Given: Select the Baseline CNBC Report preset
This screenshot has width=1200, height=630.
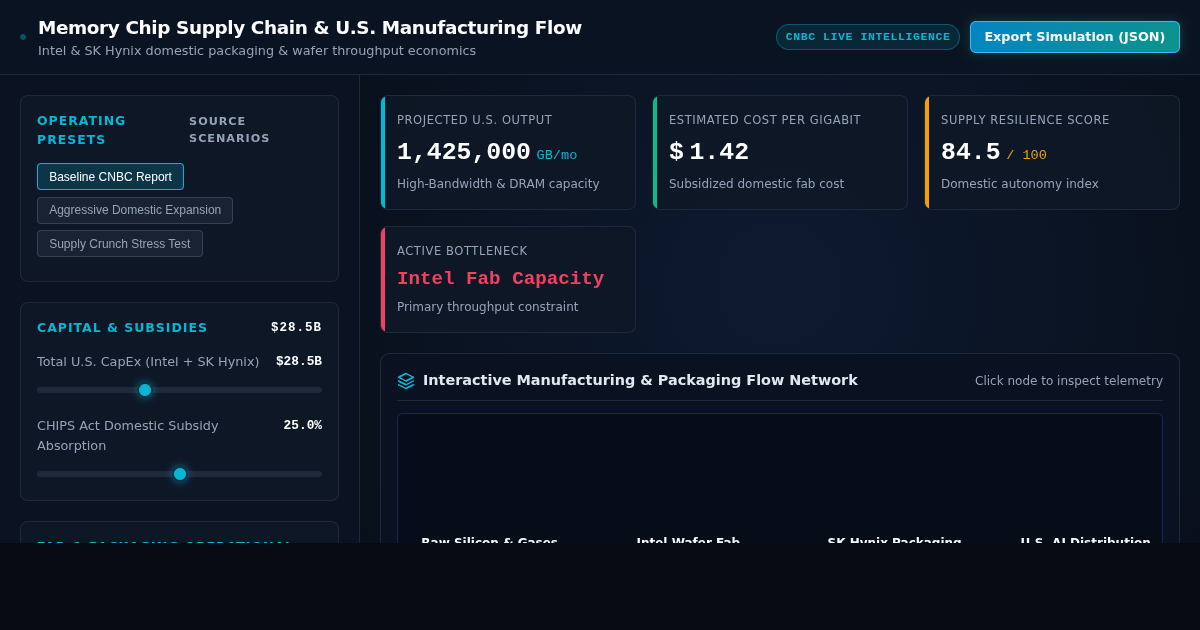Looking at the screenshot, I should coord(110,177).
